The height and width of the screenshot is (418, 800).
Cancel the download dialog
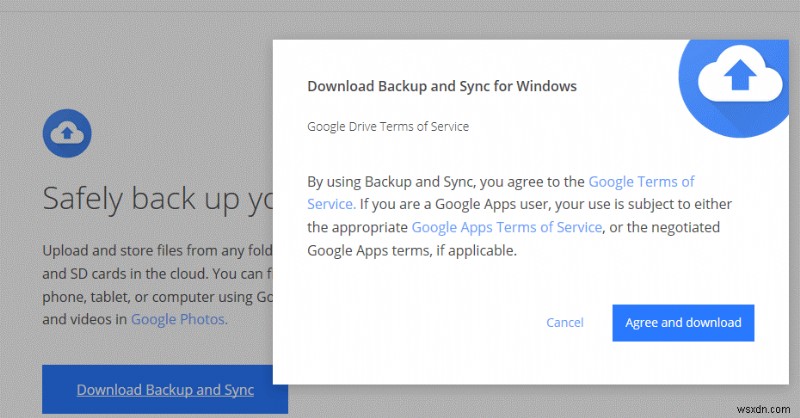coord(564,323)
